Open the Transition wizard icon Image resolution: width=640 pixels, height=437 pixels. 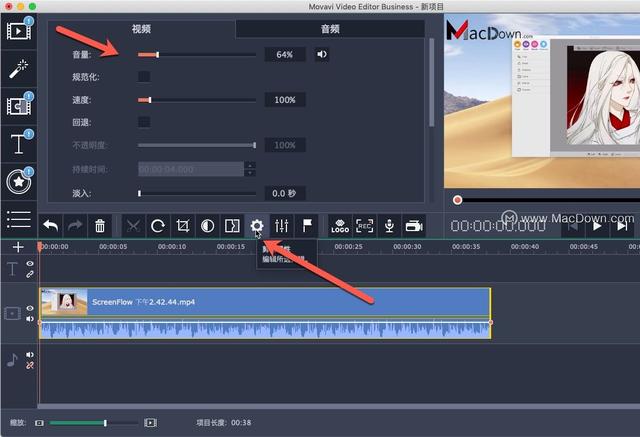232,226
